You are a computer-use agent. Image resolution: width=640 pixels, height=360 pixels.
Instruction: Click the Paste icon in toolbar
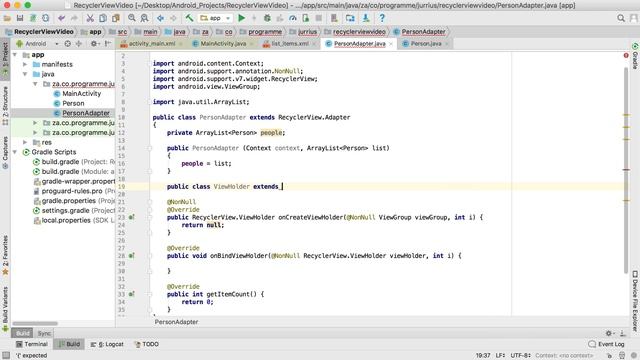[x=116, y=18]
